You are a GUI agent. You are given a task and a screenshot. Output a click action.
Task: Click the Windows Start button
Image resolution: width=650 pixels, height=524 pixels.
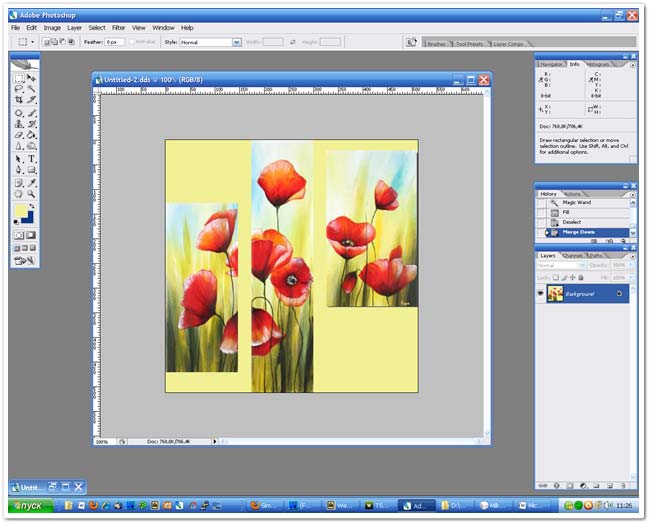tap(27, 506)
